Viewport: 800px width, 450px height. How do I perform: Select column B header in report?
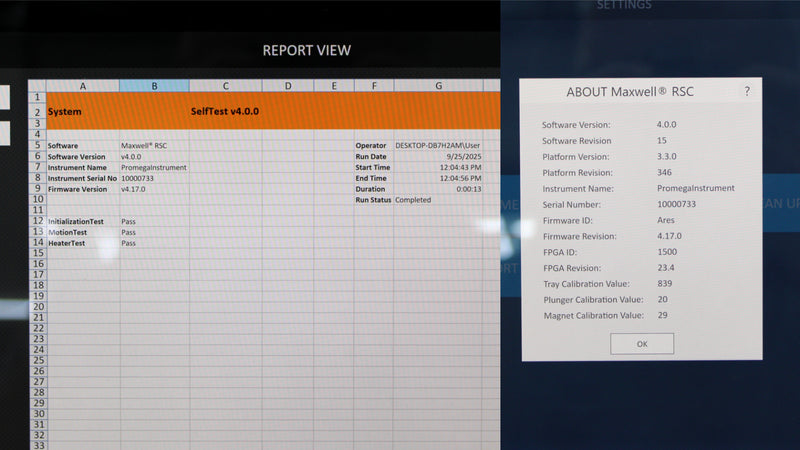click(154, 86)
